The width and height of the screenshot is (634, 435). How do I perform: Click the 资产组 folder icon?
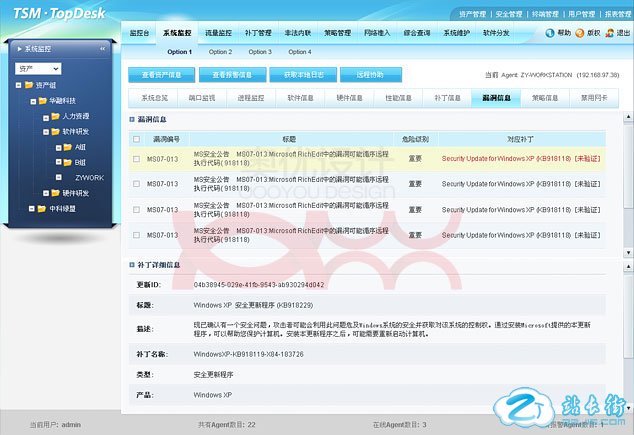click(x=28, y=86)
